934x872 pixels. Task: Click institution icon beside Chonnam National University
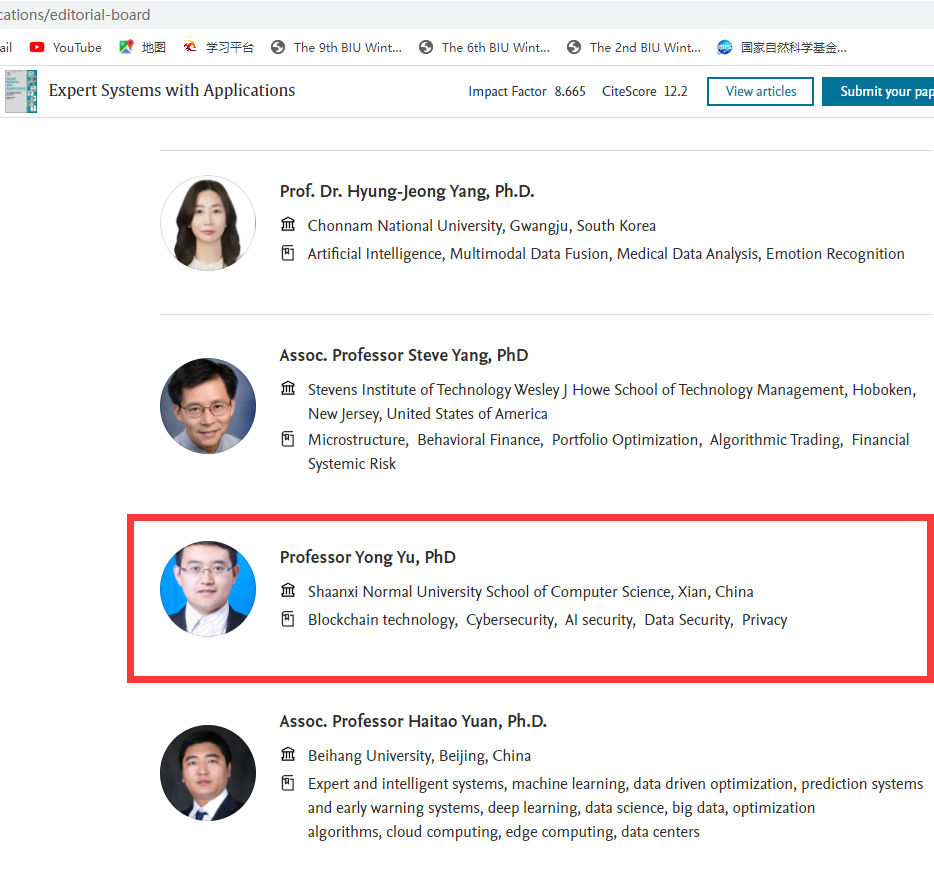[x=288, y=225]
